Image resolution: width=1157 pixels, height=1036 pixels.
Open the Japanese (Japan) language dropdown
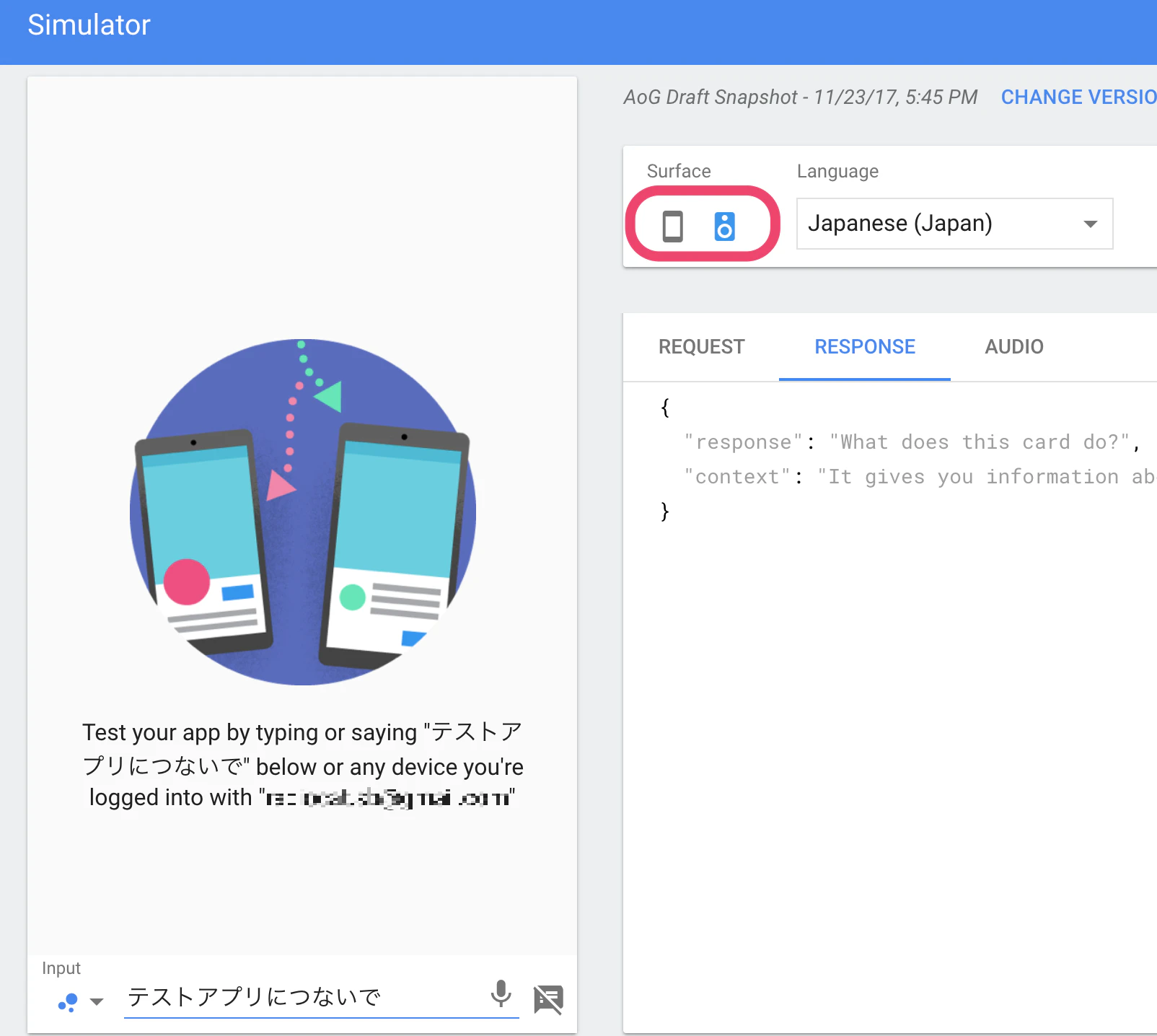point(954,224)
